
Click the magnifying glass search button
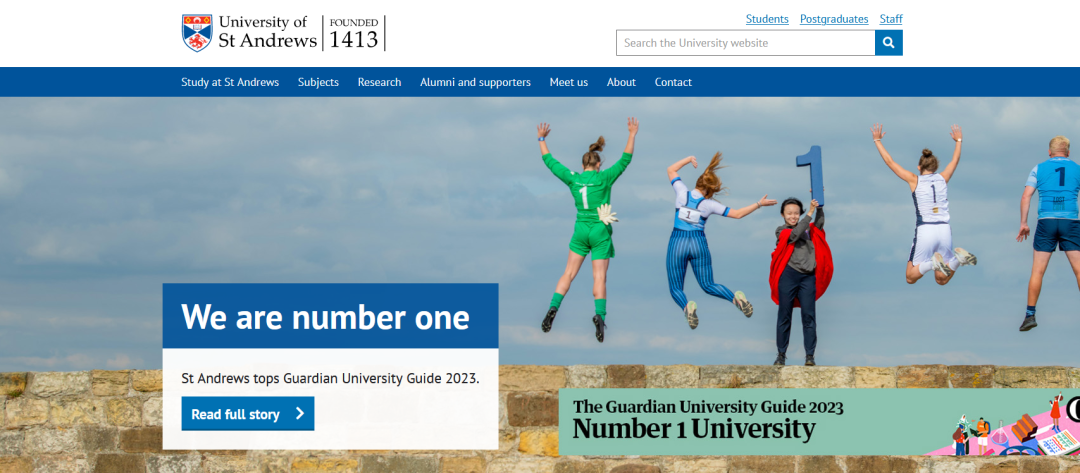click(x=888, y=43)
